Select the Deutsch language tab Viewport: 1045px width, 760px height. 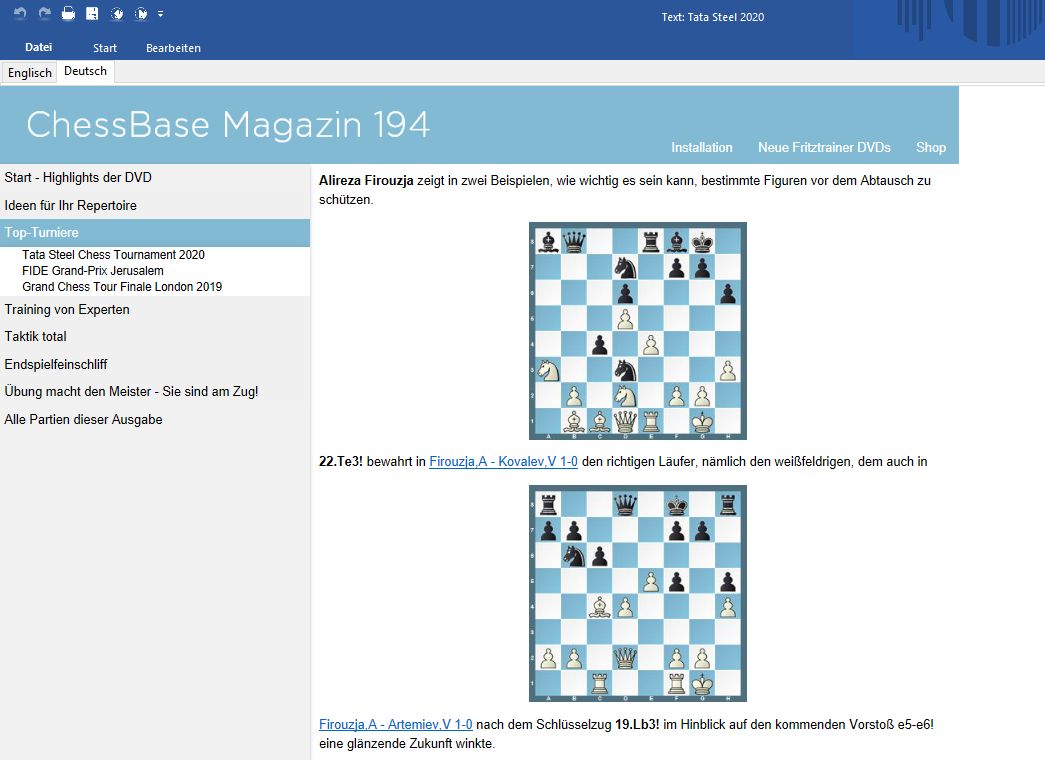pyautogui.click(x=85, y=72)
